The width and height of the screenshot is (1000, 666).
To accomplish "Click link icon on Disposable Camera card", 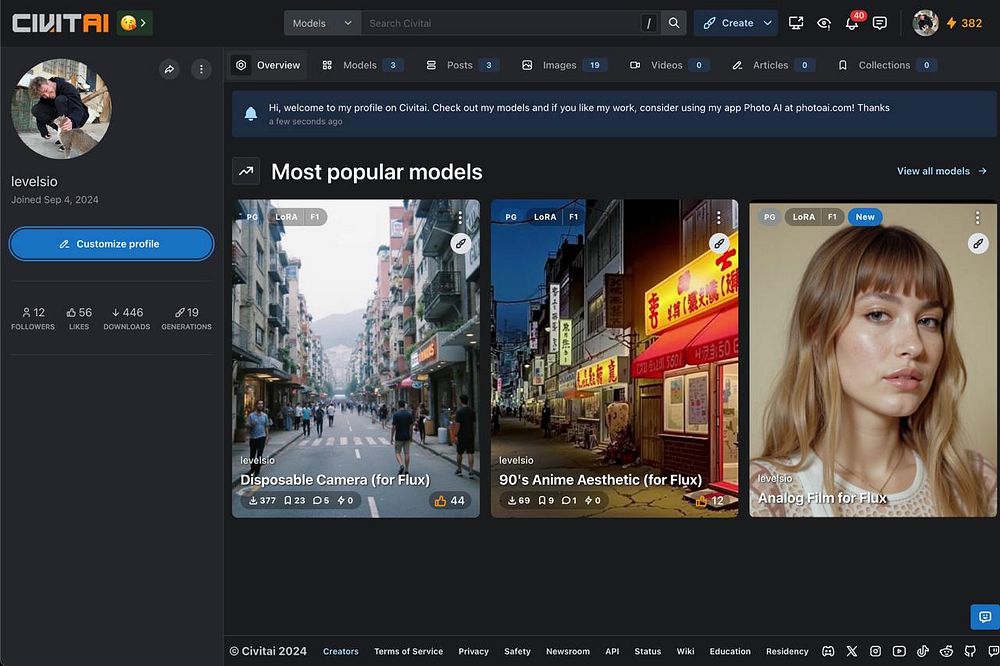I will click(459, 243).
